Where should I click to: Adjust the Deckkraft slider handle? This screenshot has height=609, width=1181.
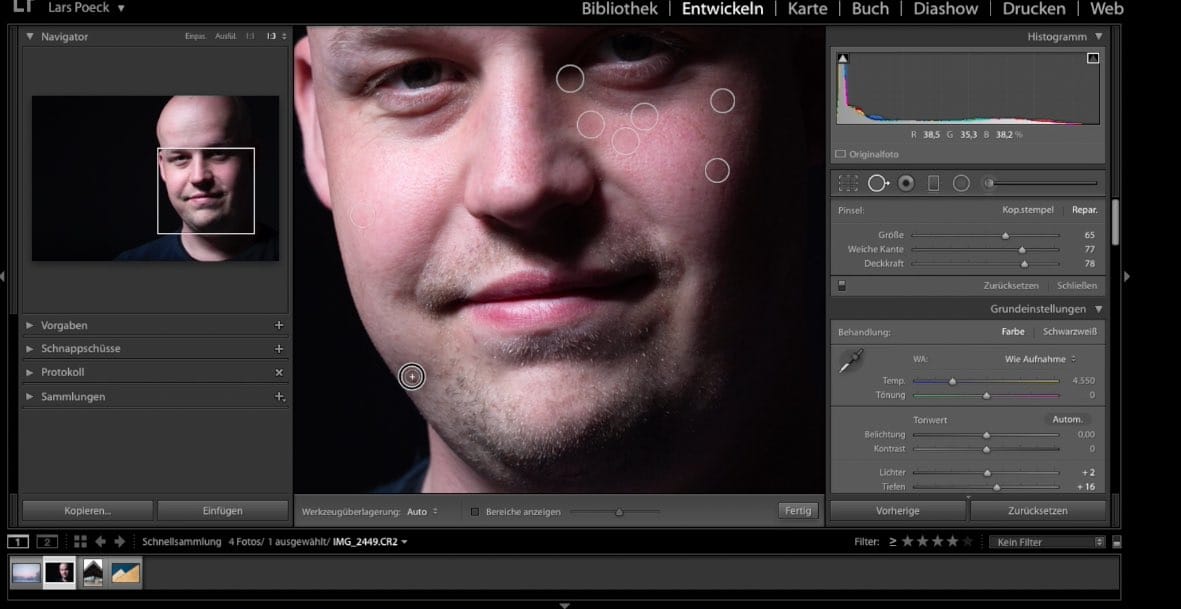pos(1024,264)
